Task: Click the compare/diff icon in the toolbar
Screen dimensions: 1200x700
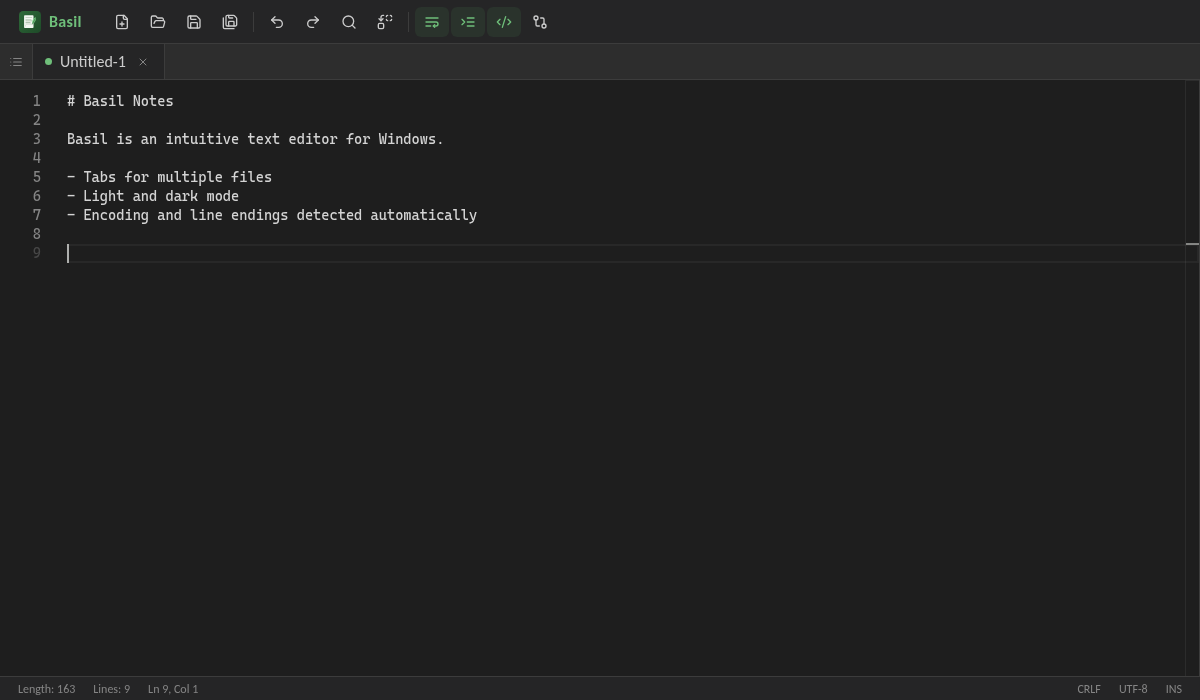Action: (x=540, y=22)
